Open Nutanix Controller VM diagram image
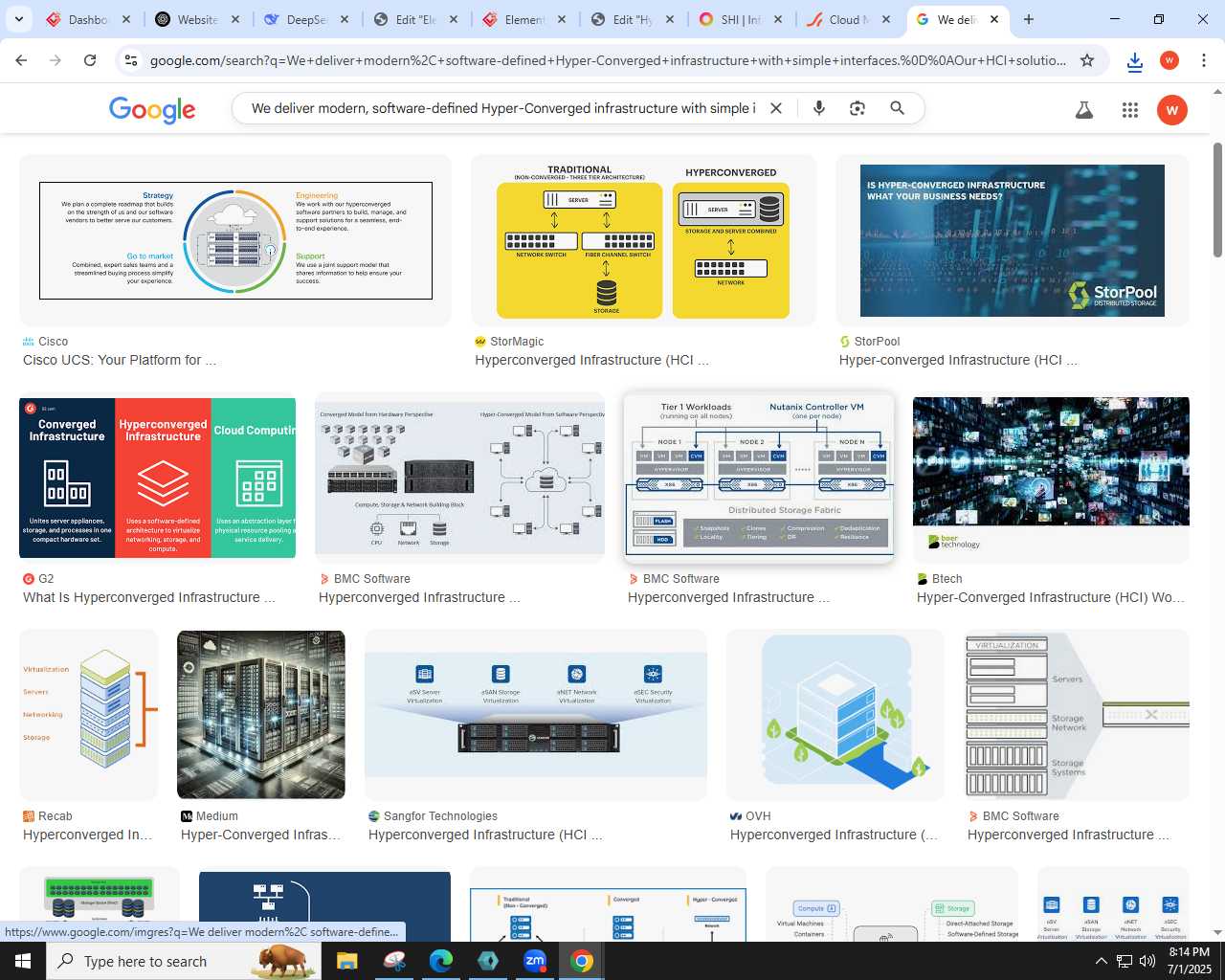 [x=759, y=478]
